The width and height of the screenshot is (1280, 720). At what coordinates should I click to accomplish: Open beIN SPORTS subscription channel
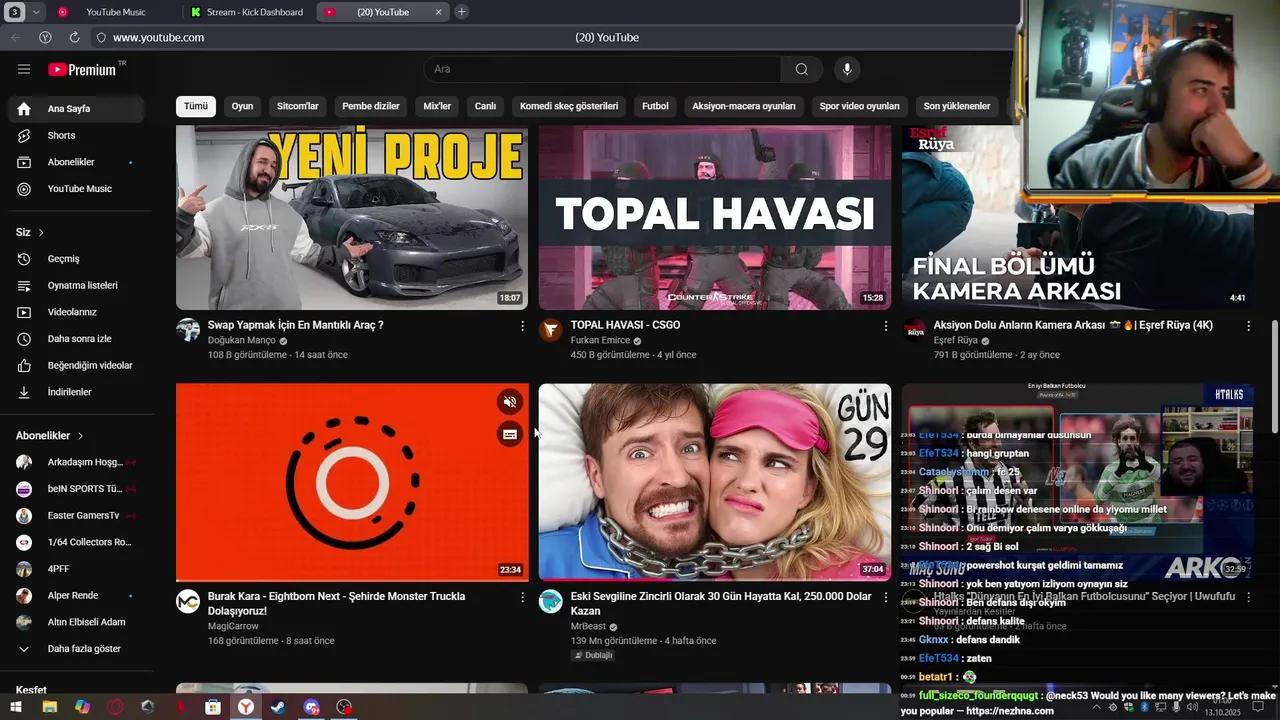click(x=77, y=489)
